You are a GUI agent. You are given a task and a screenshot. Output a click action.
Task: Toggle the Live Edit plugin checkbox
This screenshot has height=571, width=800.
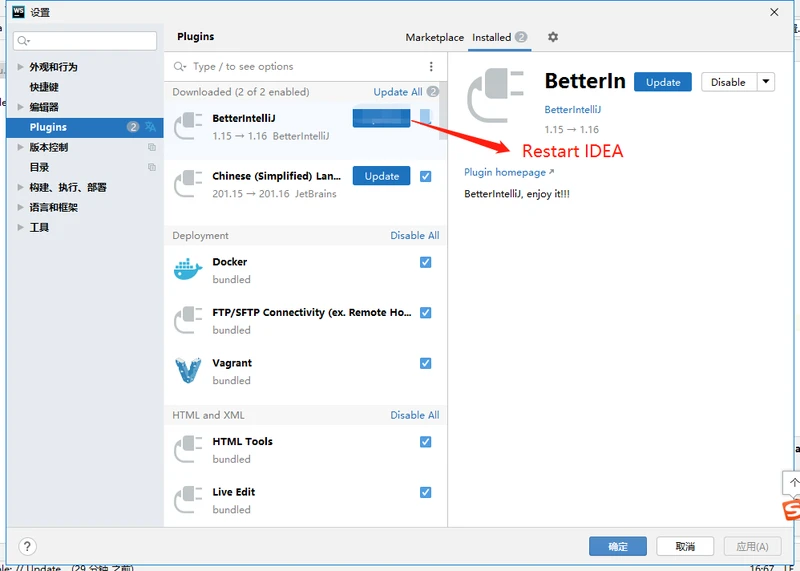pos(426,492)
